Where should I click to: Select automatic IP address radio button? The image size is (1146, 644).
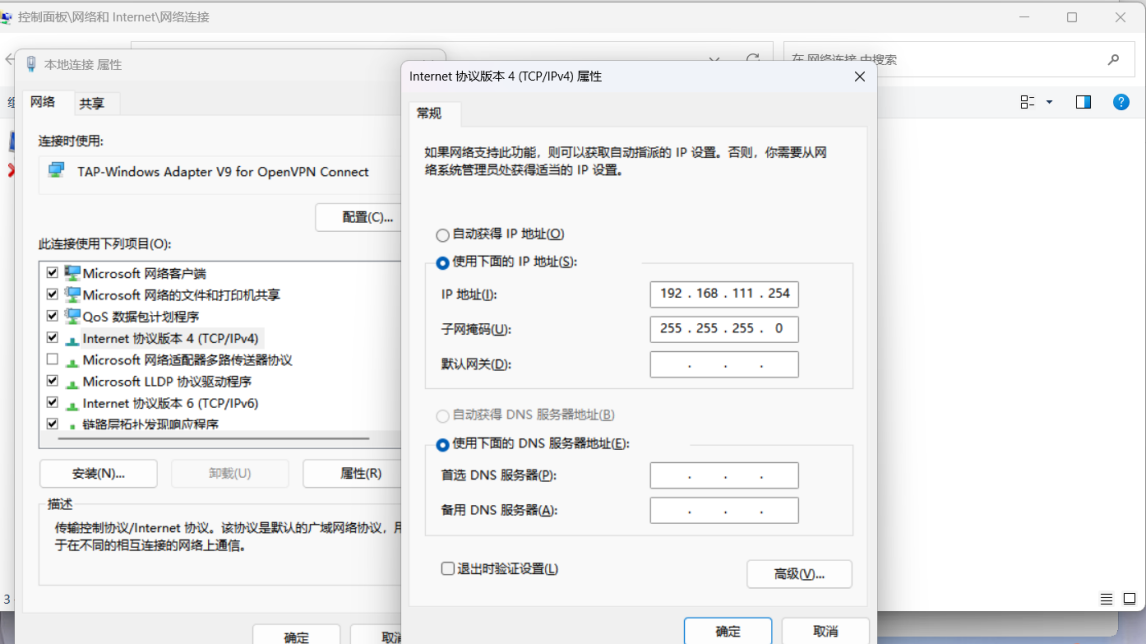pos(443,235)
